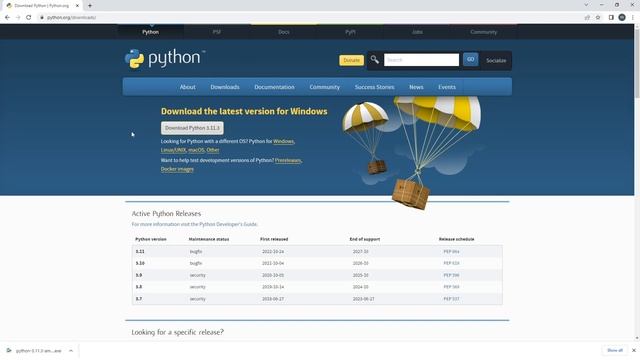Click the address bar URL
Viewport: 640px width, 360px height.
coord(71,18)
